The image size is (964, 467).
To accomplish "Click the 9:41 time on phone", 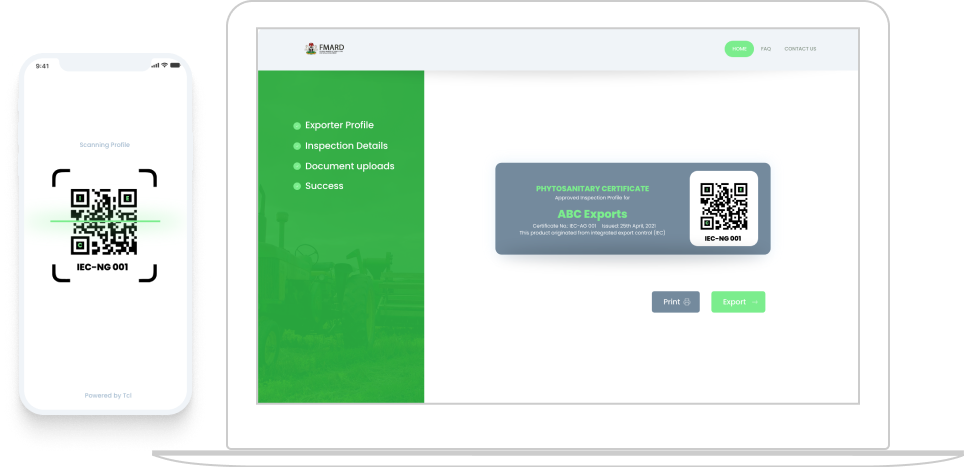I will pos(42,66).
